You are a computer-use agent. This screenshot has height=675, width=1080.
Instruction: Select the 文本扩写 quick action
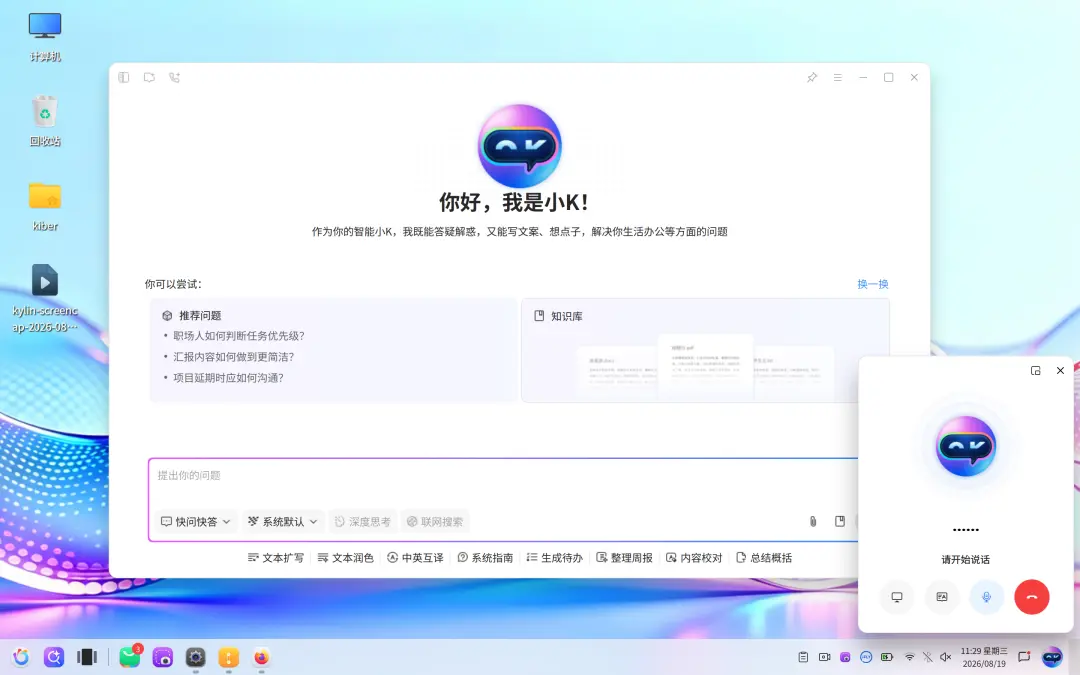click(x=276, y=557)
